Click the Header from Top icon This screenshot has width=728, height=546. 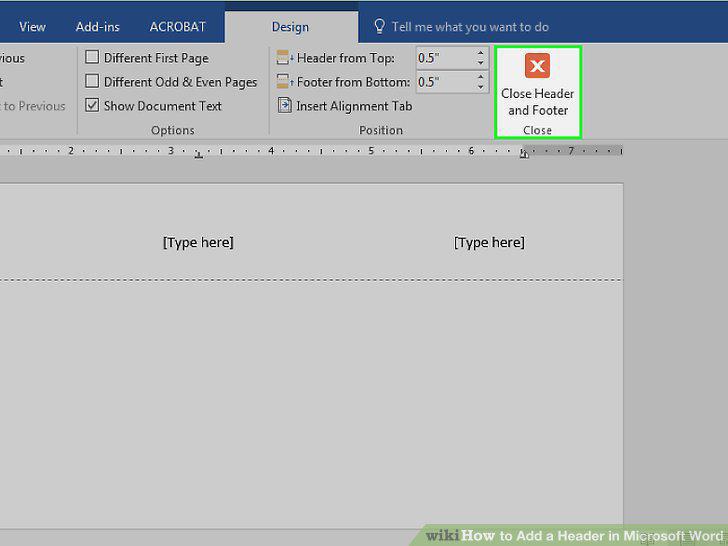coord(284,58)
